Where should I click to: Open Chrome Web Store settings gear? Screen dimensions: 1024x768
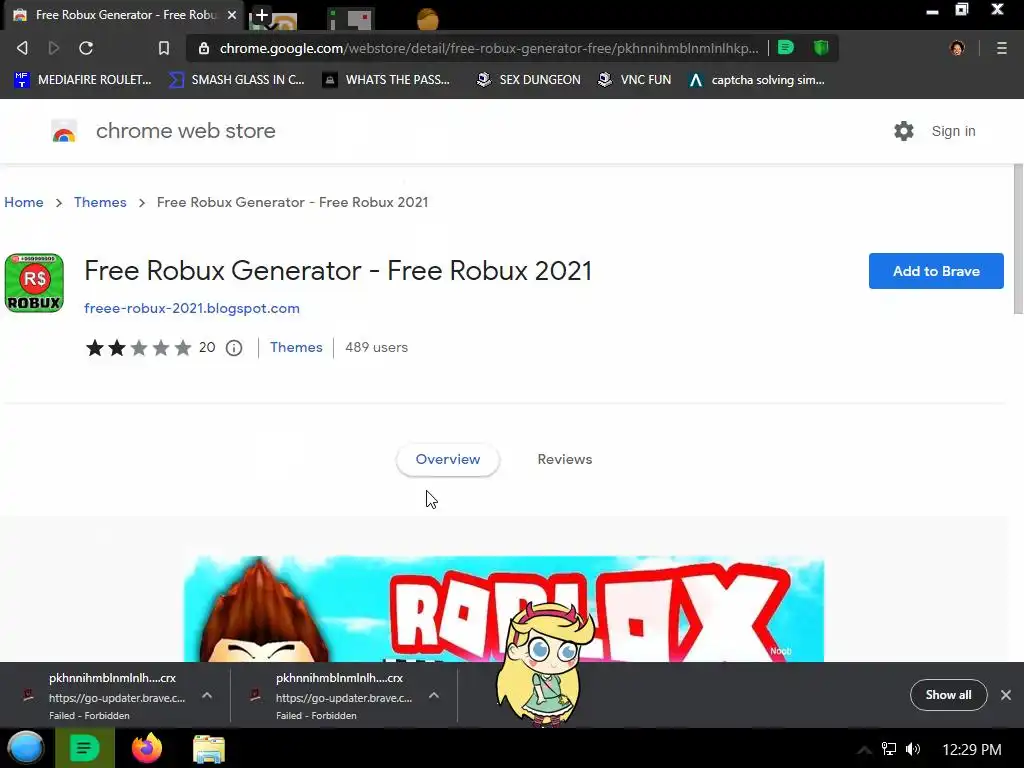(904, 131)
